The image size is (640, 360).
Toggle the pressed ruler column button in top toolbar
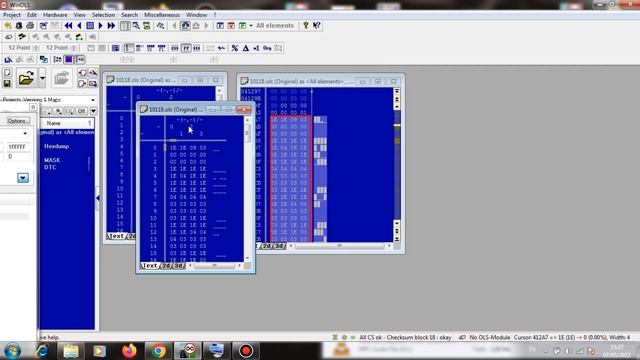coord(125,25)
